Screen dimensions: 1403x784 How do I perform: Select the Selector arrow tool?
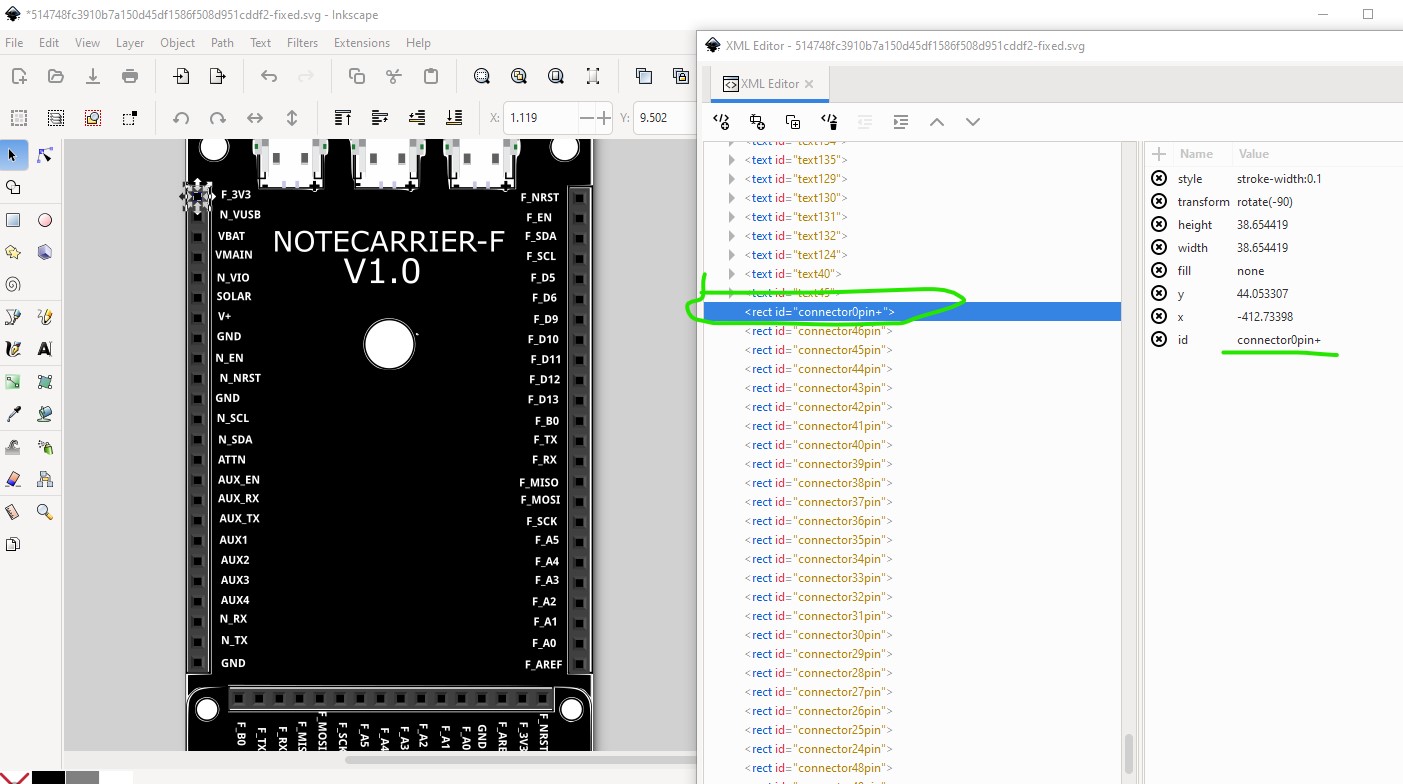13,154
